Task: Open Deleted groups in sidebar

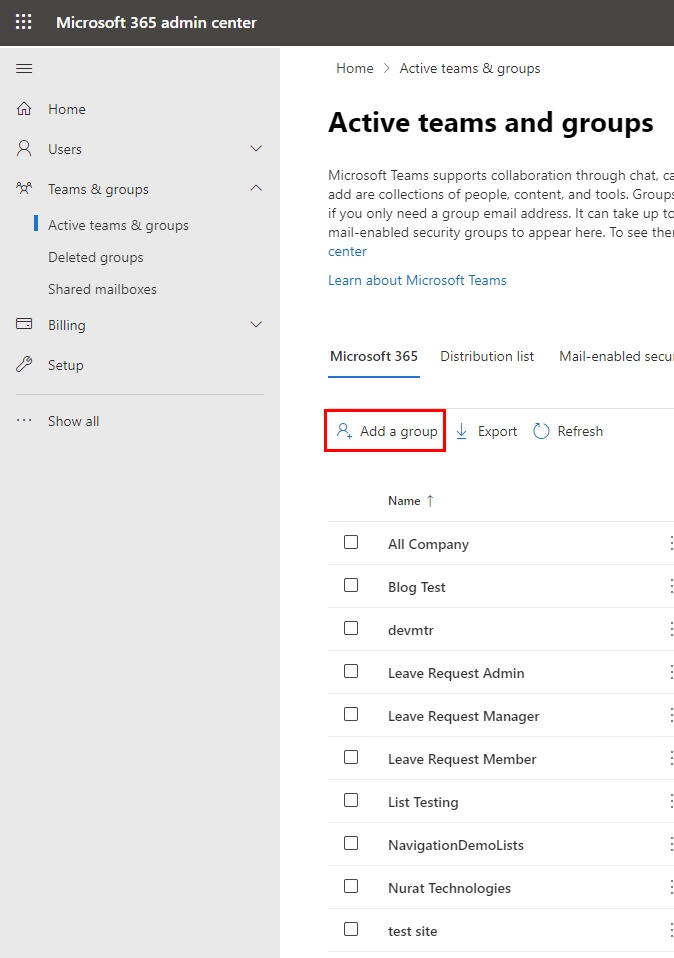Action: pos(96,257)
